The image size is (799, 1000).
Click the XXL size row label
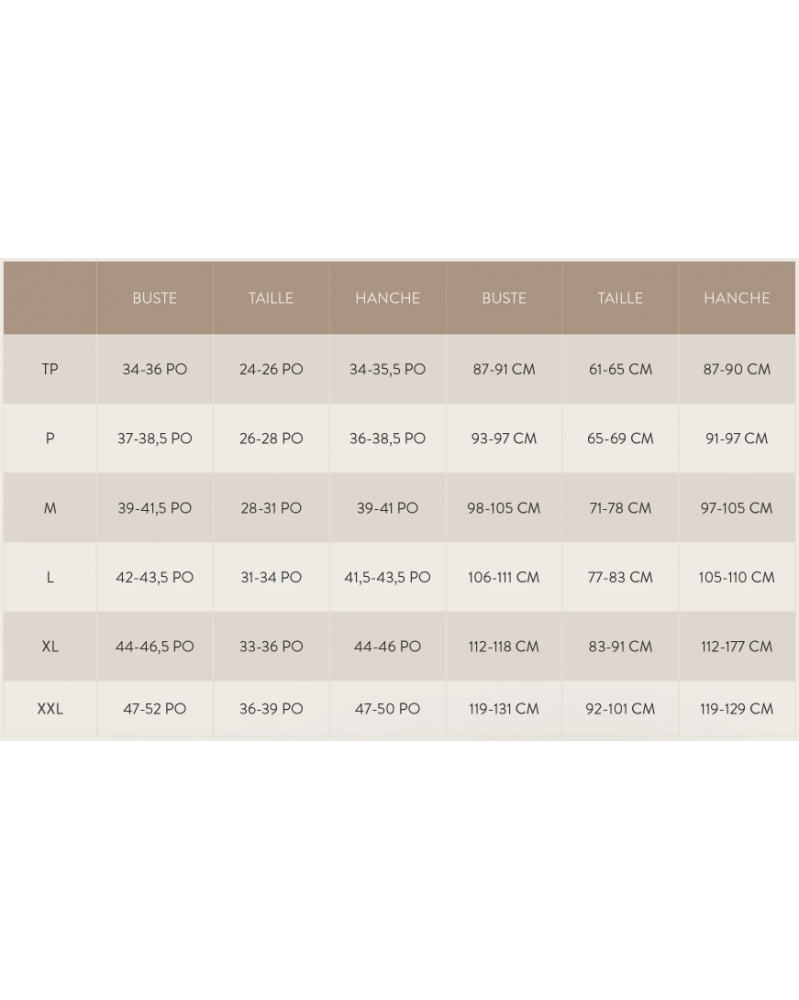pos(50,709)
